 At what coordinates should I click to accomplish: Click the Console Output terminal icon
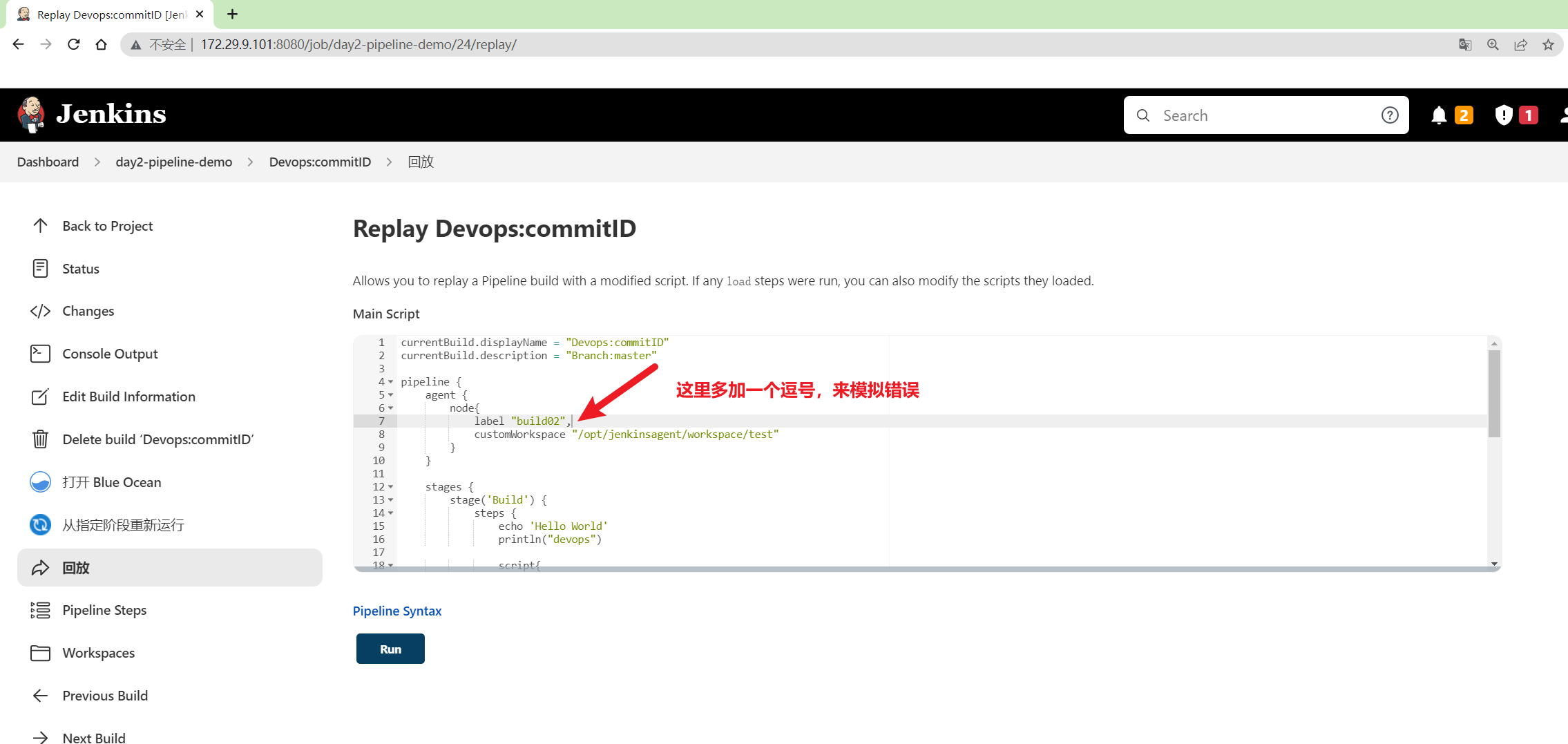[40, 354]
